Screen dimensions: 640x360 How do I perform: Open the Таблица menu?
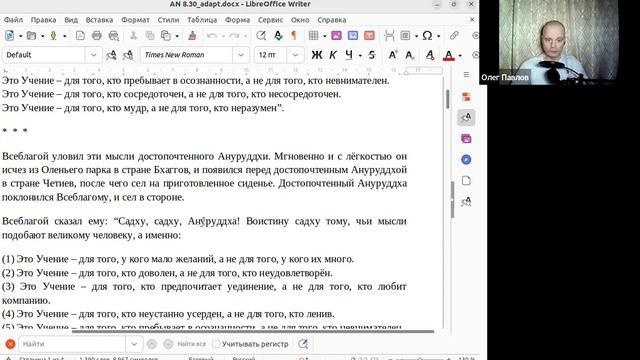pos(202,20)
